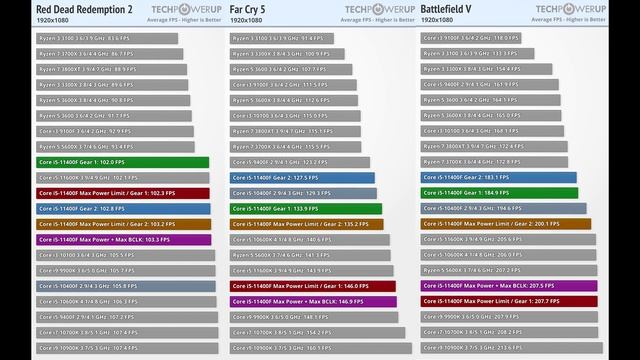Click purple Max BCLK 146.9 FPS bar
This screenshot has width=640, height=360.
pos(313,302)
